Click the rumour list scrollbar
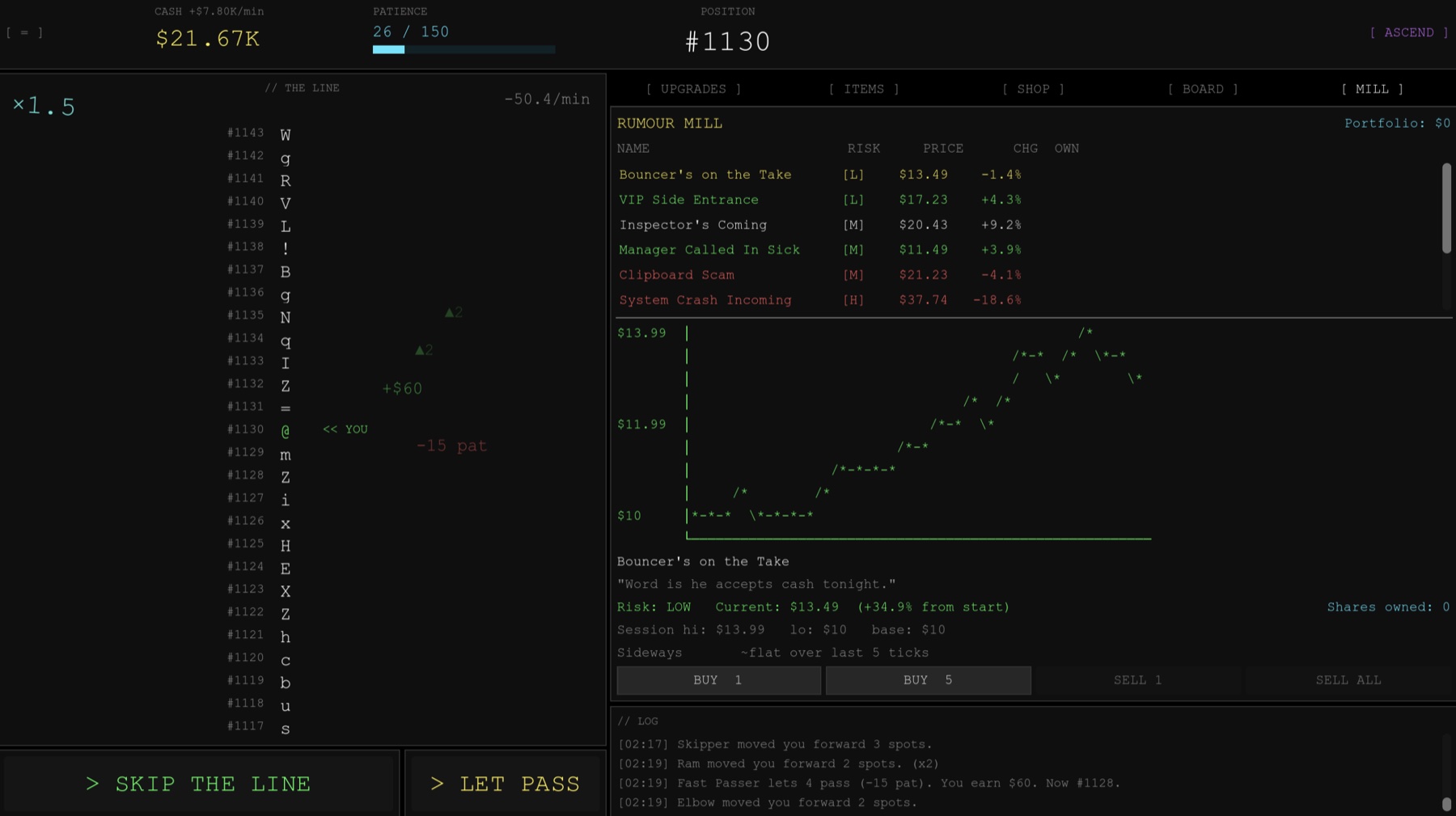This screenshot has width=1456, height=816. point(1446,208)
